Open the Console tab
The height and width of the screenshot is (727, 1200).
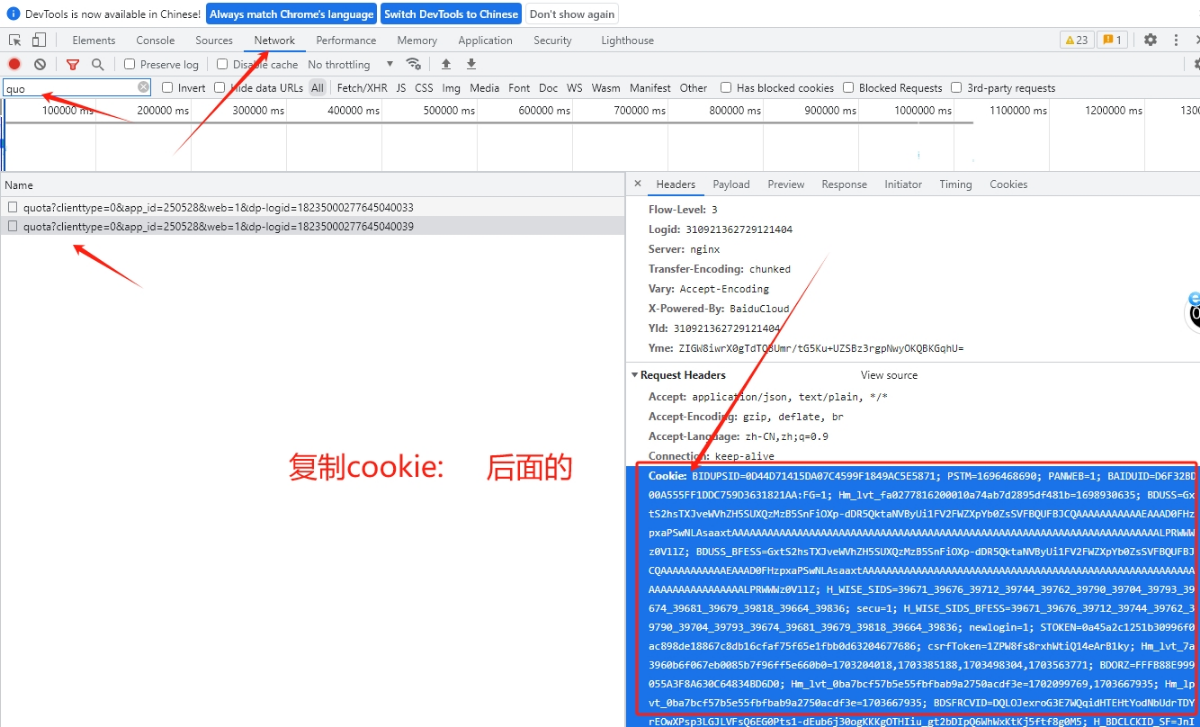pos(155,40)
